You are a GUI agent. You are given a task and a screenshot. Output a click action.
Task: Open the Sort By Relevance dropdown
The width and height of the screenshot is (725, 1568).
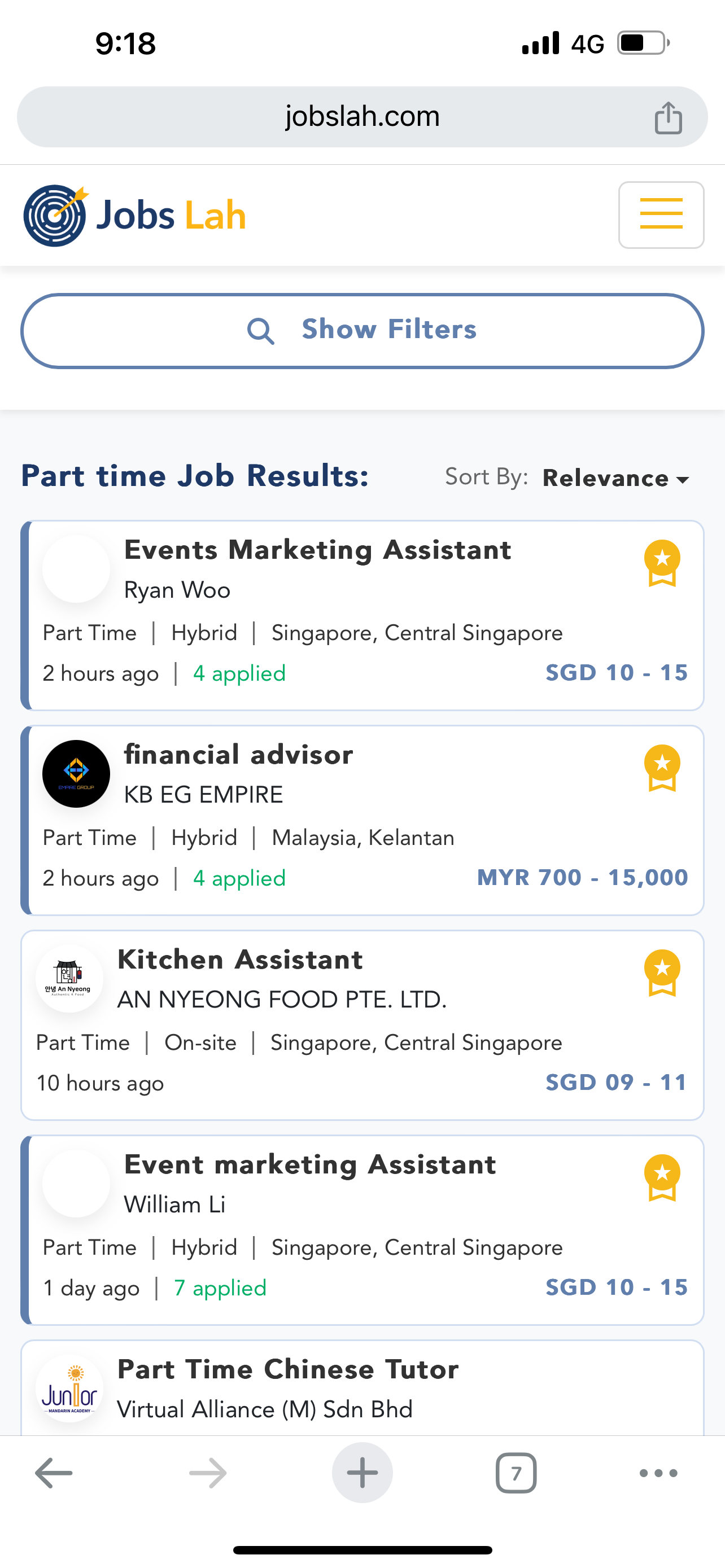coord(615,479)
